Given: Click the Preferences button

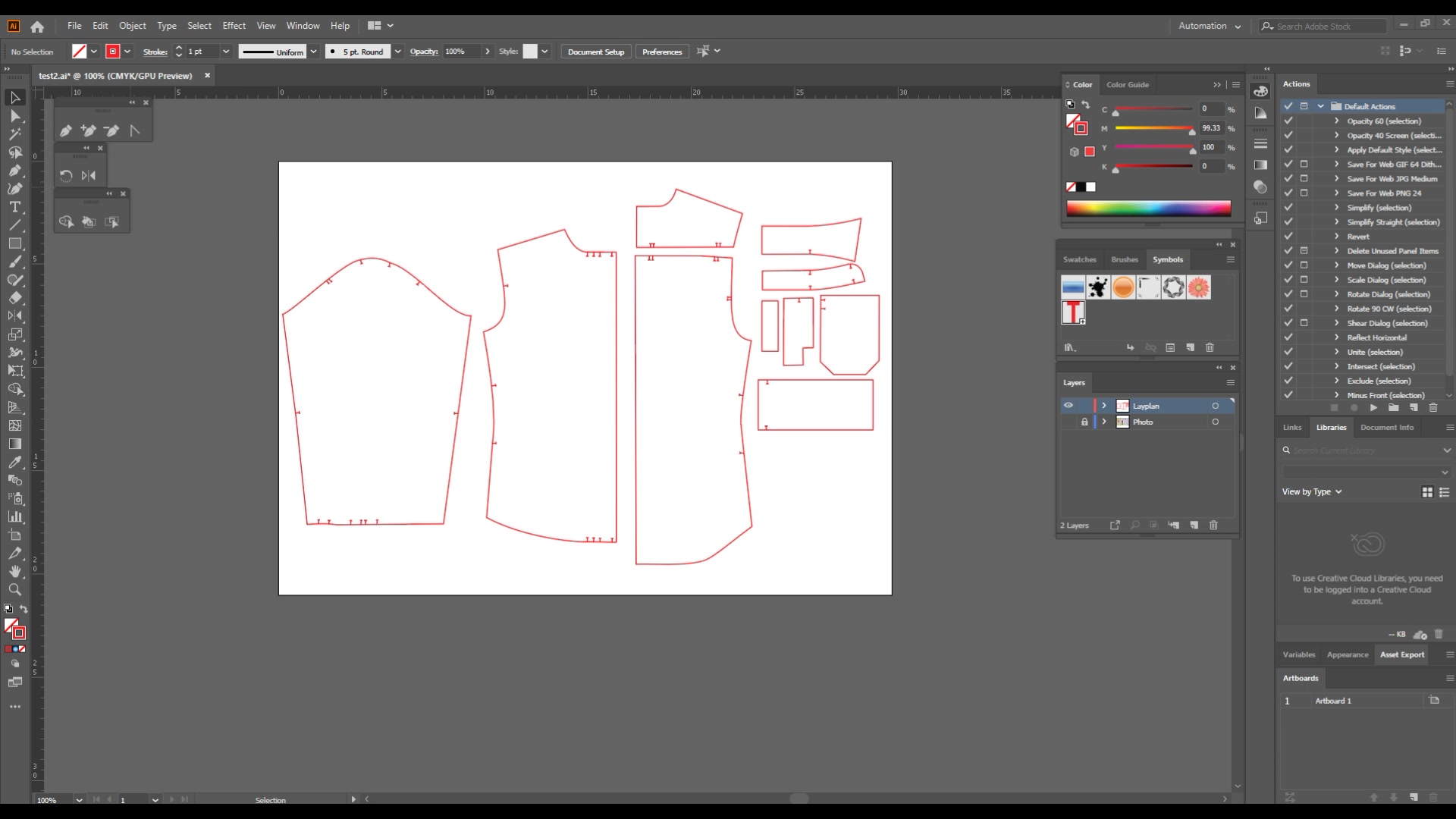Looking at the screenshot, I should pyautogui.click(x=661, y=51).
